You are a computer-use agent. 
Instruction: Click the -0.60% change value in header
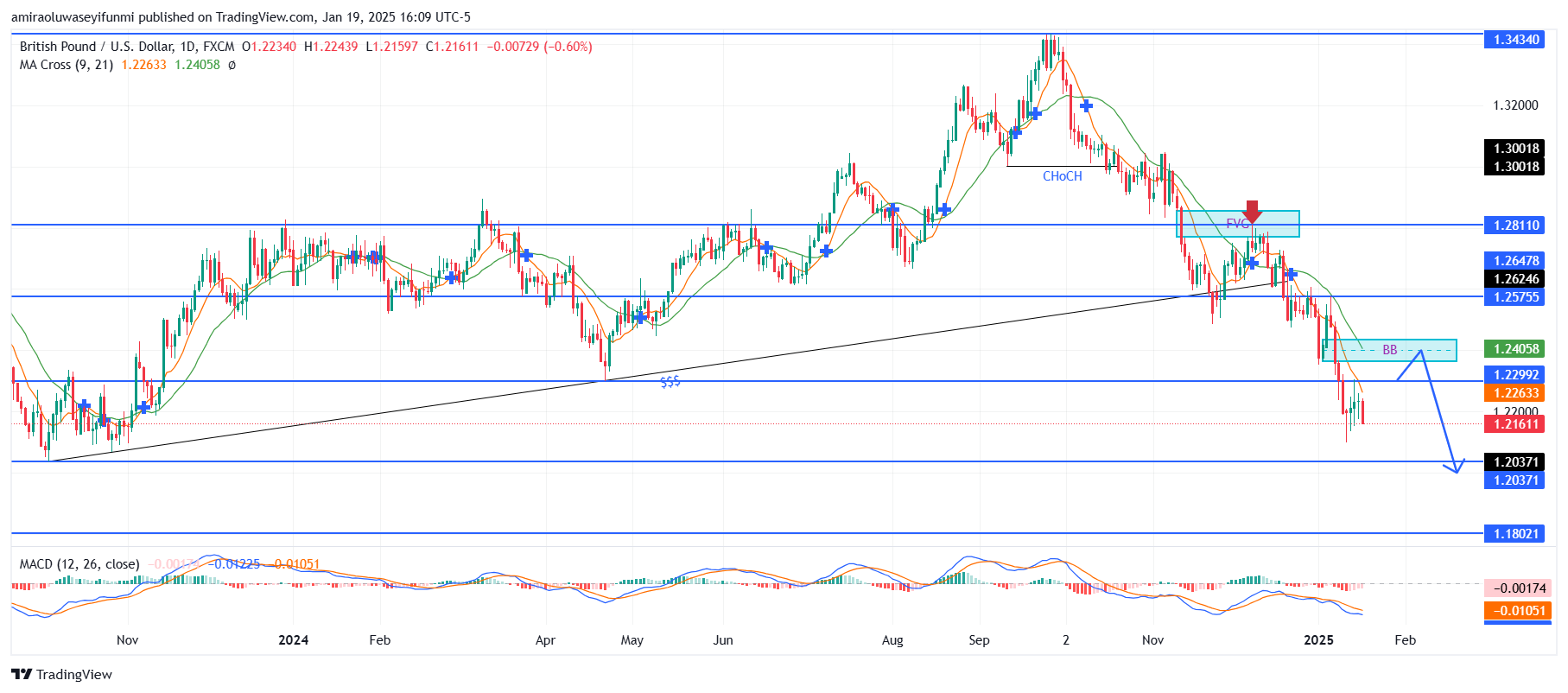(x=568, y=47)
